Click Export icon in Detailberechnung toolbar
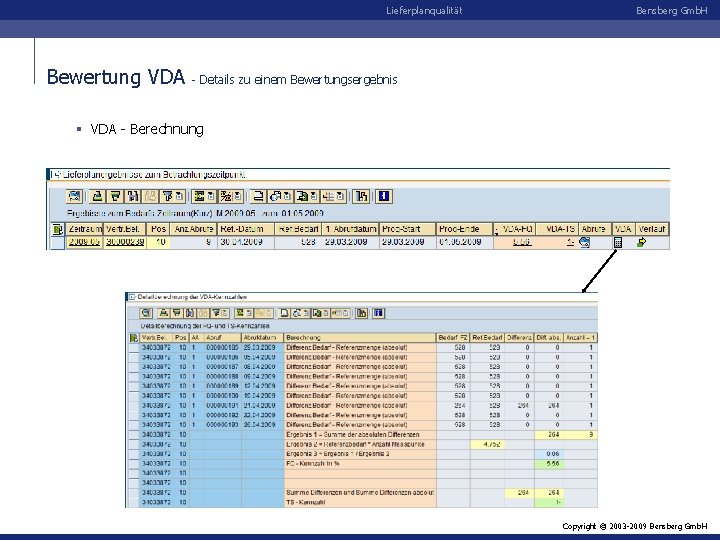This screenshot has width=720, height=540. 317,313
